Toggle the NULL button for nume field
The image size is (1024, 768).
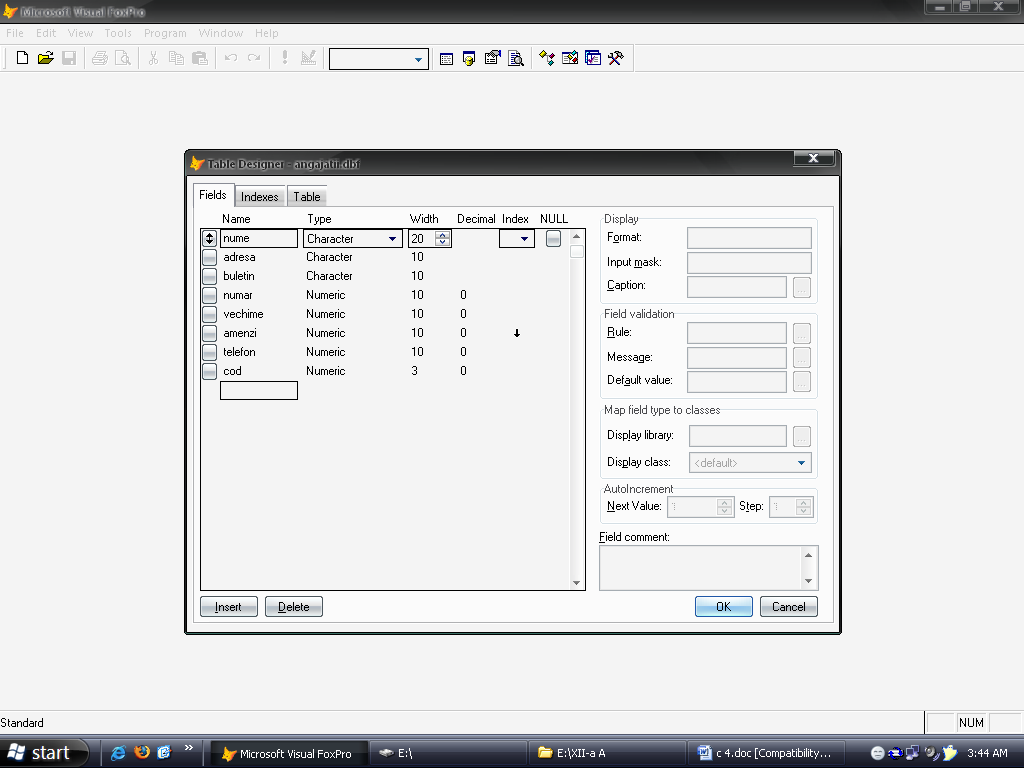(553, 239)
